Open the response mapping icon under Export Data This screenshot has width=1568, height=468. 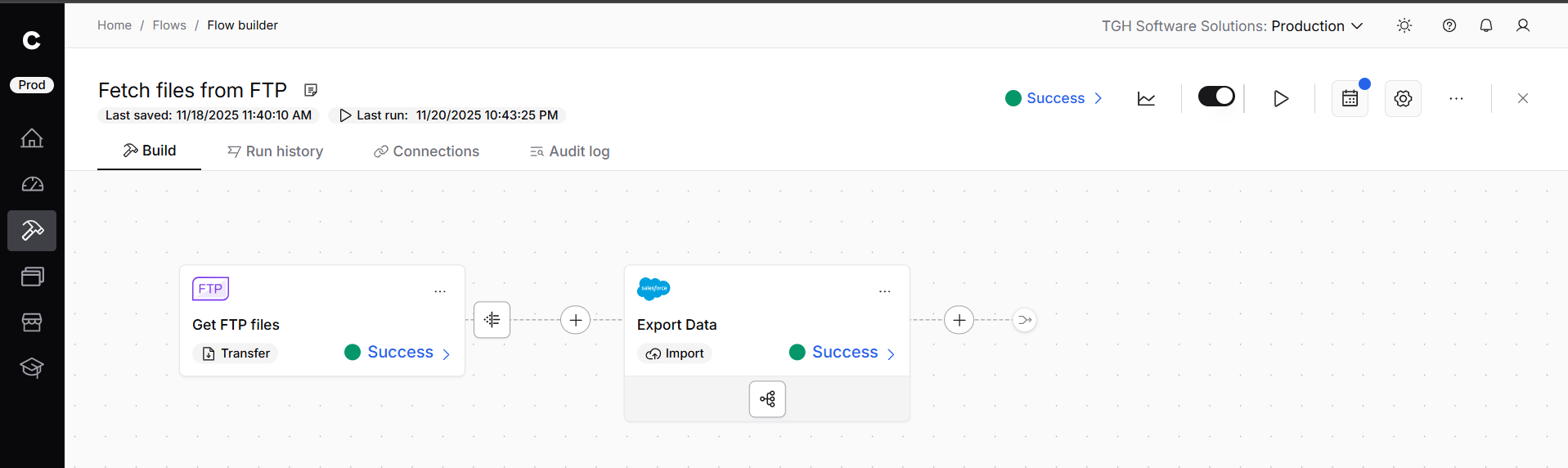767,399
